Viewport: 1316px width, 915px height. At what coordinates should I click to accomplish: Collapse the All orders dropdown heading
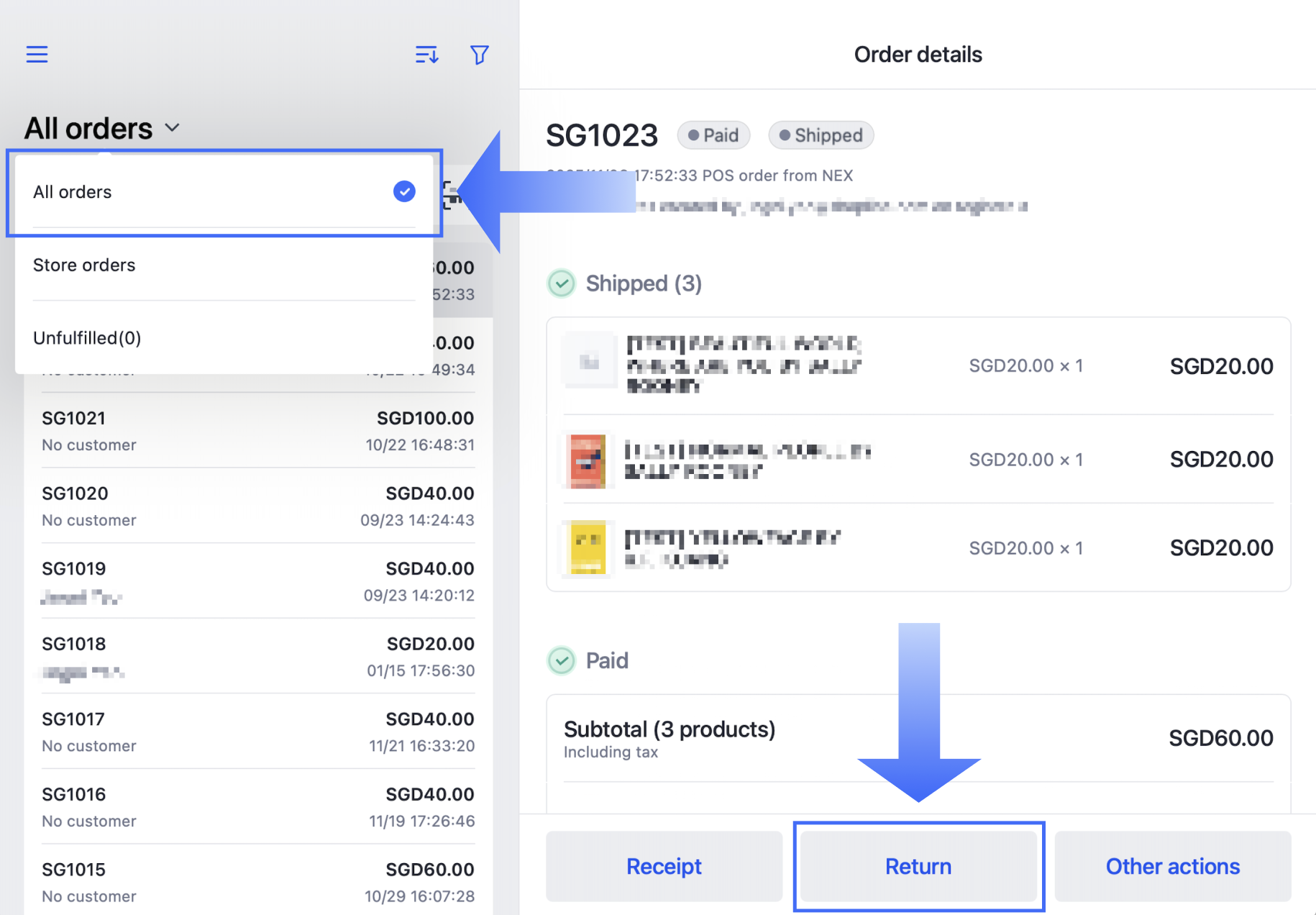102,129
